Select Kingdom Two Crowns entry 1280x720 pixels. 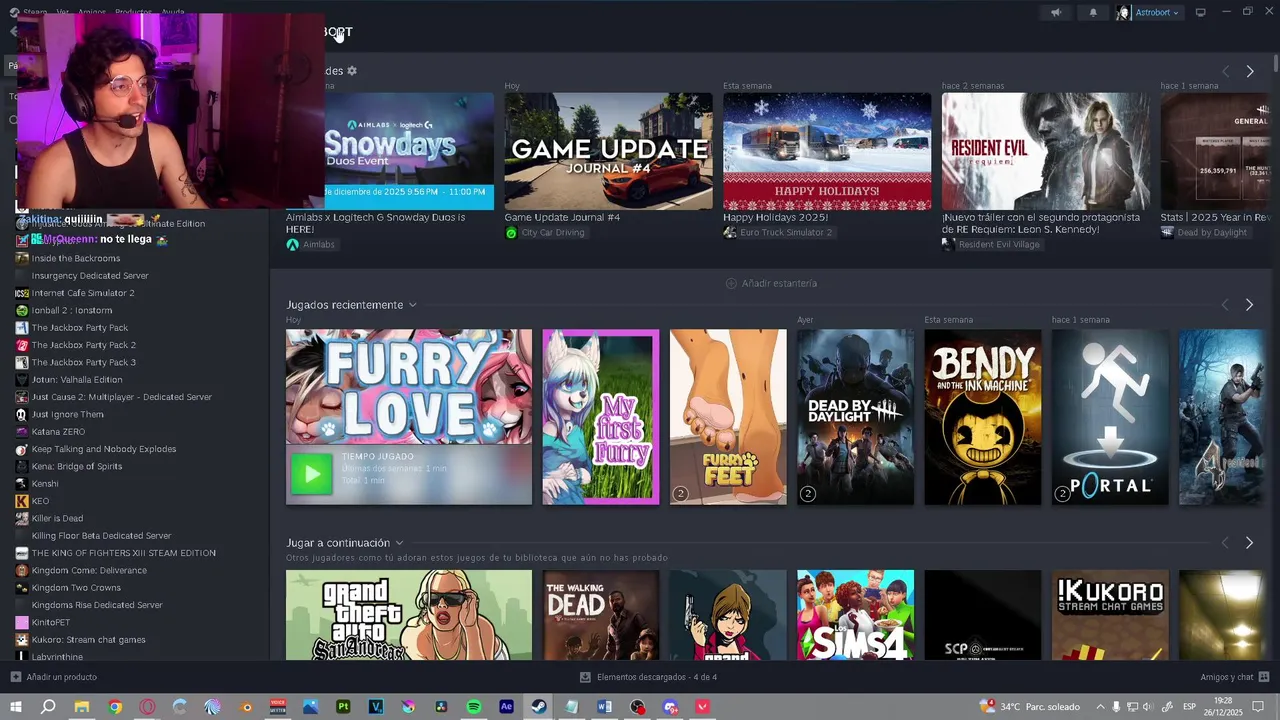click(76, 588)
